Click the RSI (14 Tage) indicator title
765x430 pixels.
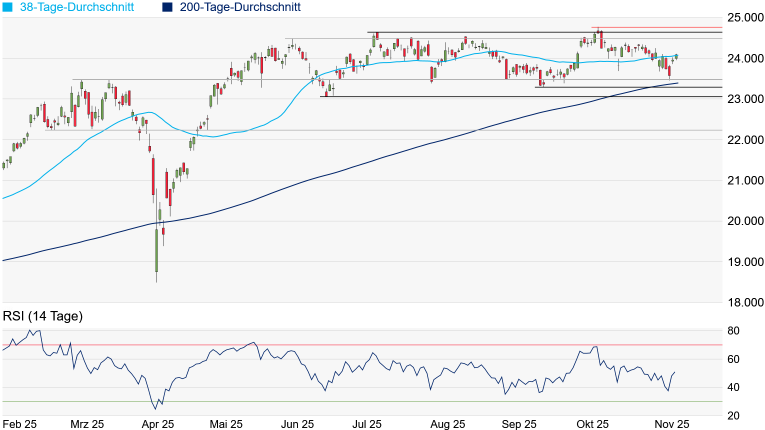pos(42,316)
